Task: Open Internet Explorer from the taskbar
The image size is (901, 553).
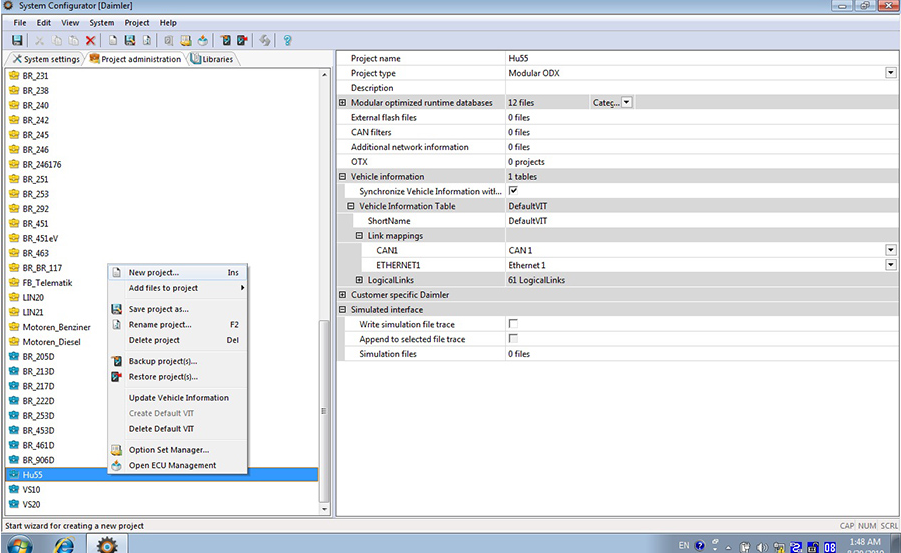Action: [x=64, y=544]
